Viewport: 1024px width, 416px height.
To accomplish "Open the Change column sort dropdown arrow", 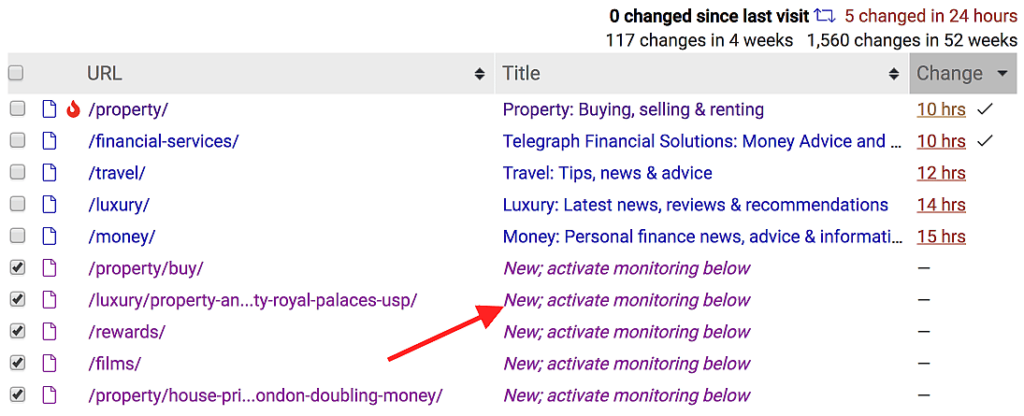I will coord(1002,74).
